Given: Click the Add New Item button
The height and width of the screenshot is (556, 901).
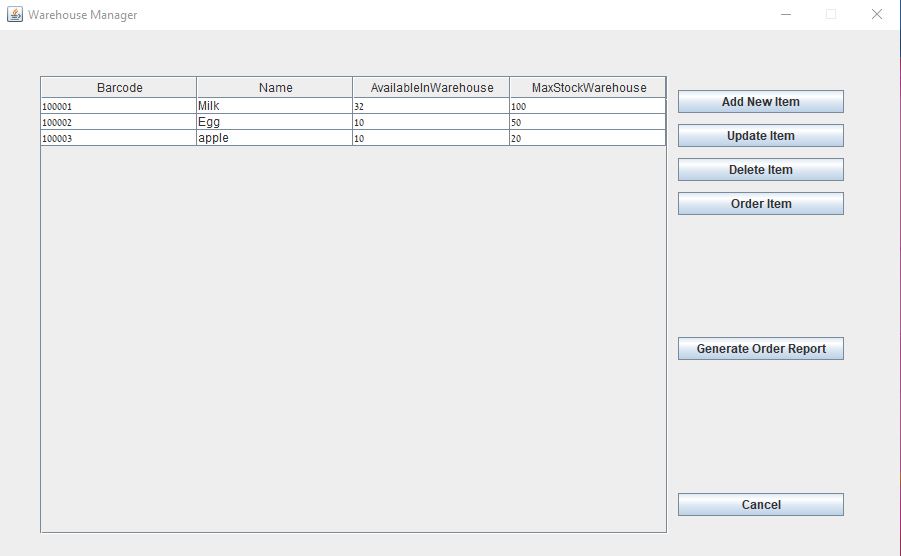Looking at the screenshot, I should tap(761, 102).
